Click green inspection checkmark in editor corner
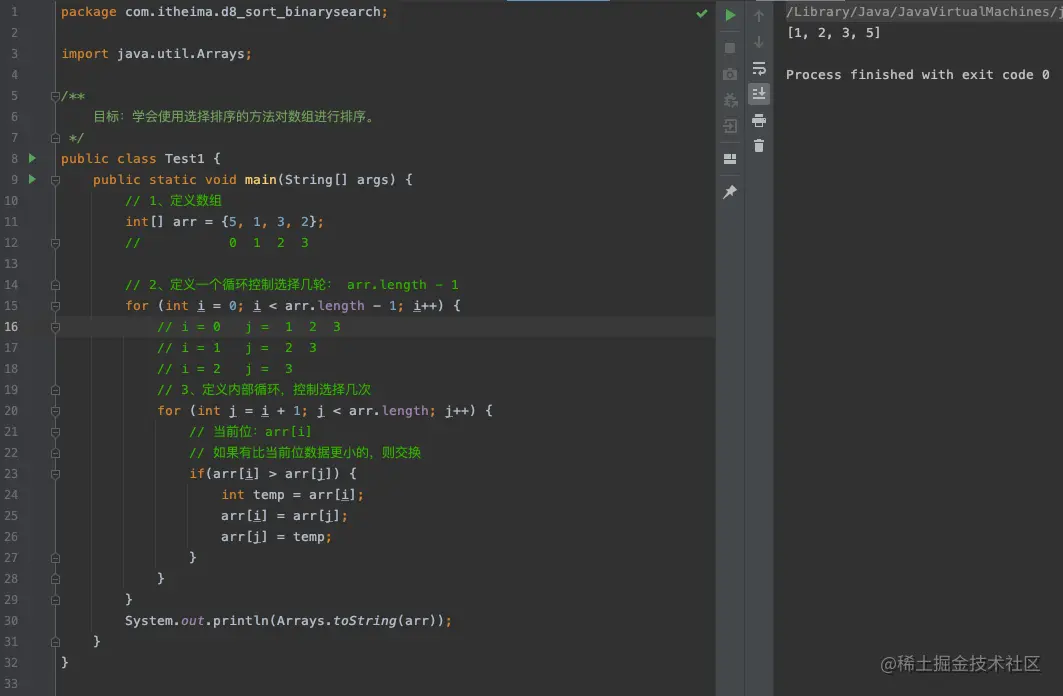Viewport: 1063px width, 696px height. click(702, 13)
